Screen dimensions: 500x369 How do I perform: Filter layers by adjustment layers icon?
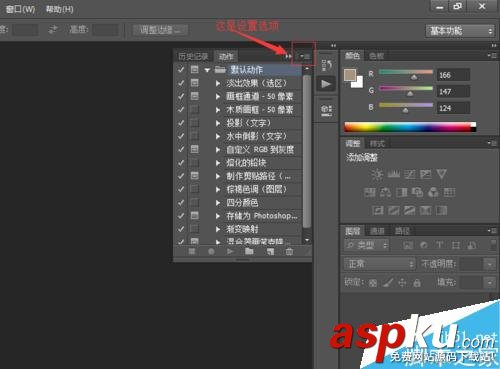424,246
